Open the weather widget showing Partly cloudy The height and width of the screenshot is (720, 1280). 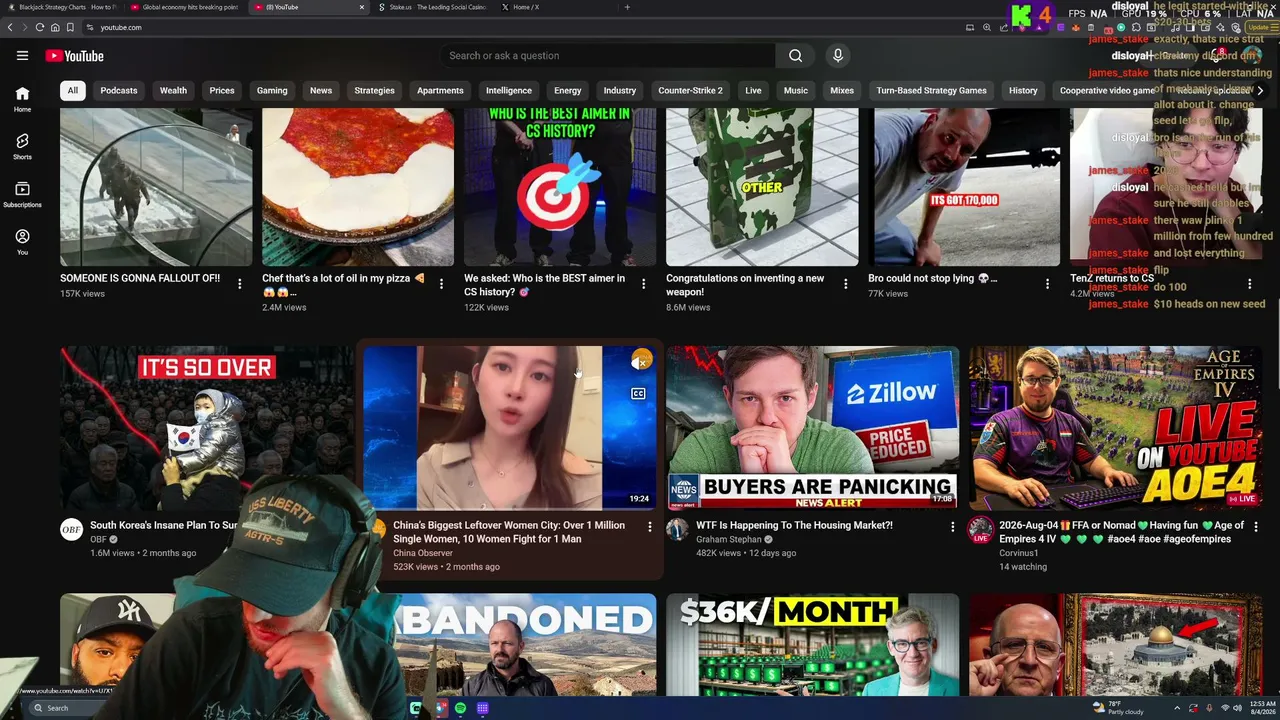point(1120,708)
